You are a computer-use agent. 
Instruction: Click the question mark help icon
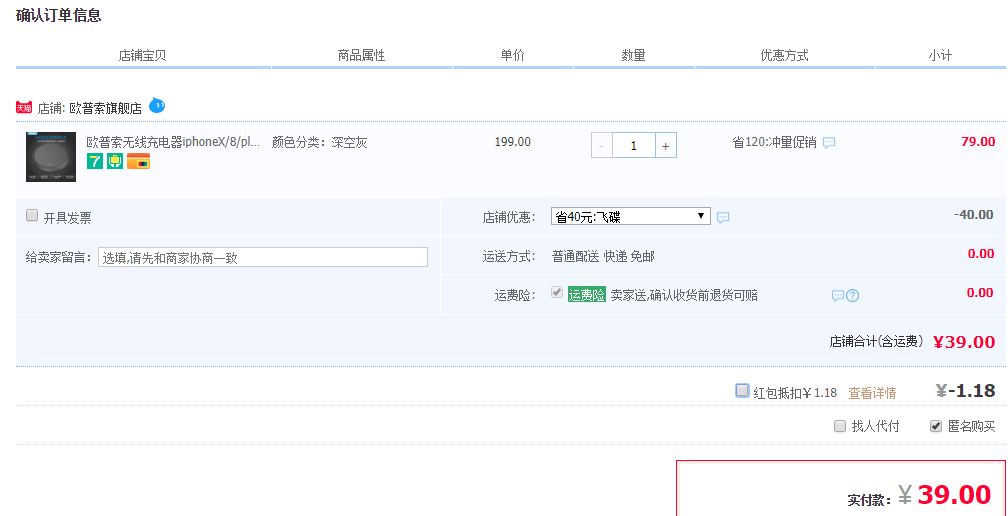click(x=852, y=296)
